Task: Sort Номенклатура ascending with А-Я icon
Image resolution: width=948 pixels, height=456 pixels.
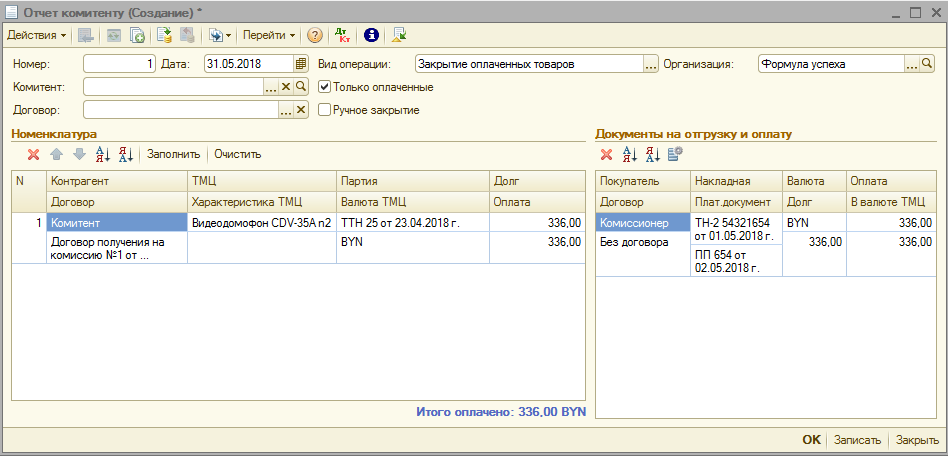Action: tap(101, 154)
